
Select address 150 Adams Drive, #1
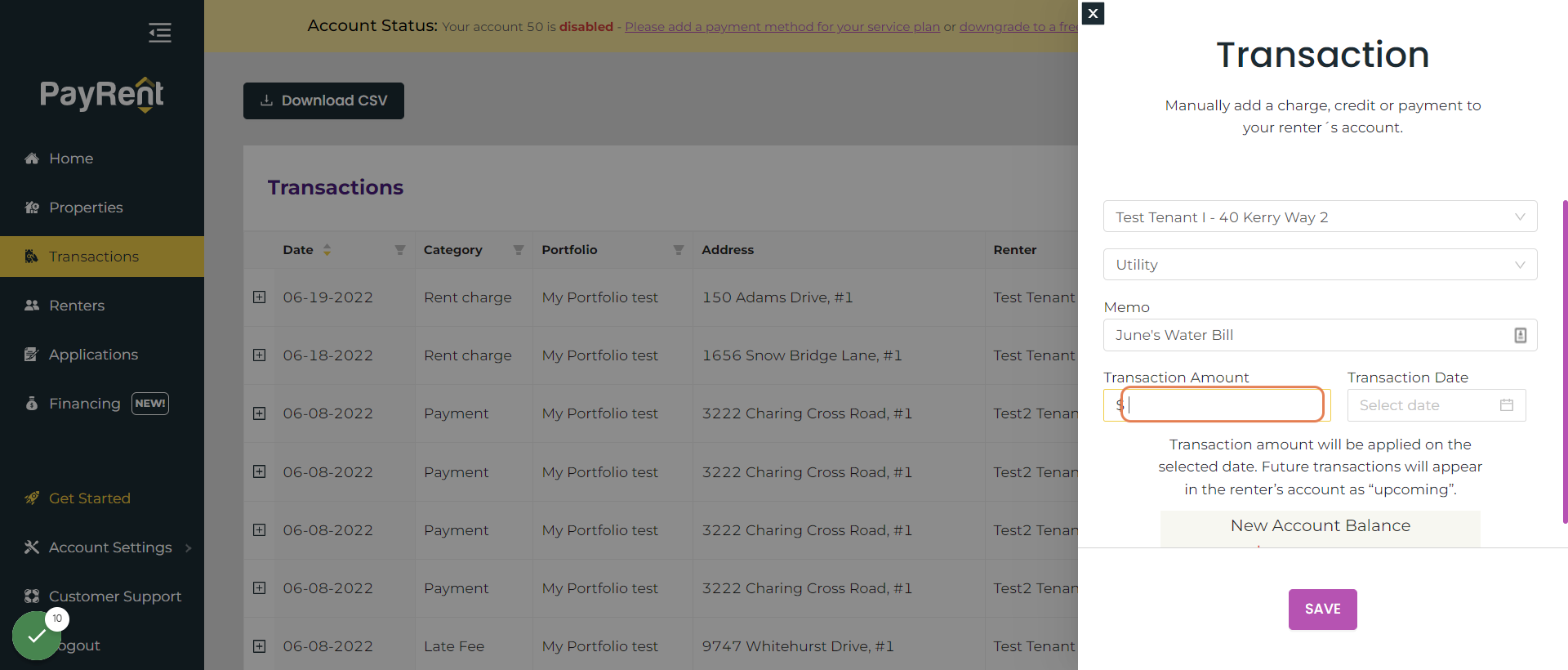tap(777, 297)
